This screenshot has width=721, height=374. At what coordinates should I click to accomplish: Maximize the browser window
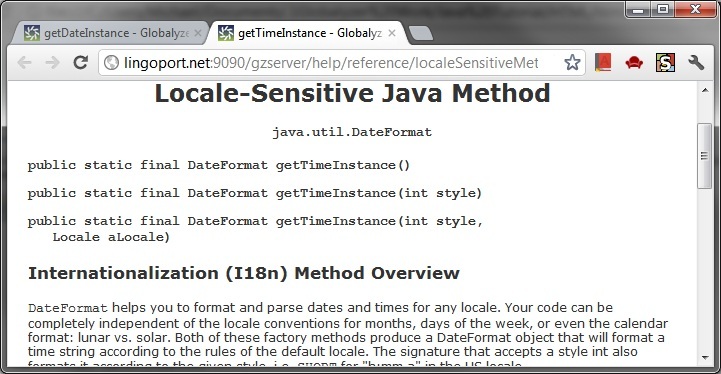pos(663,8)
